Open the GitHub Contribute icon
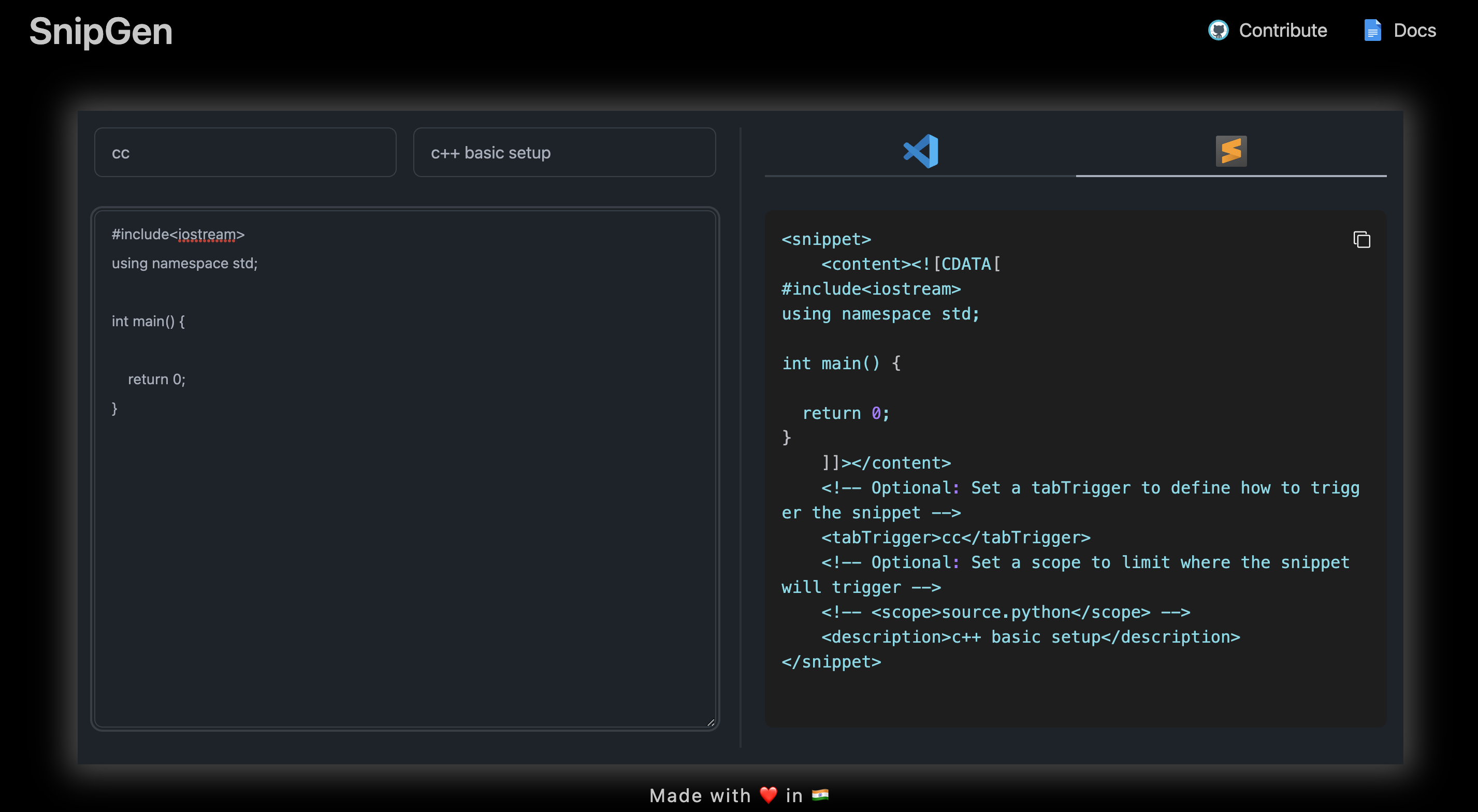The image size is (1478, 812). pos(1218,31)
